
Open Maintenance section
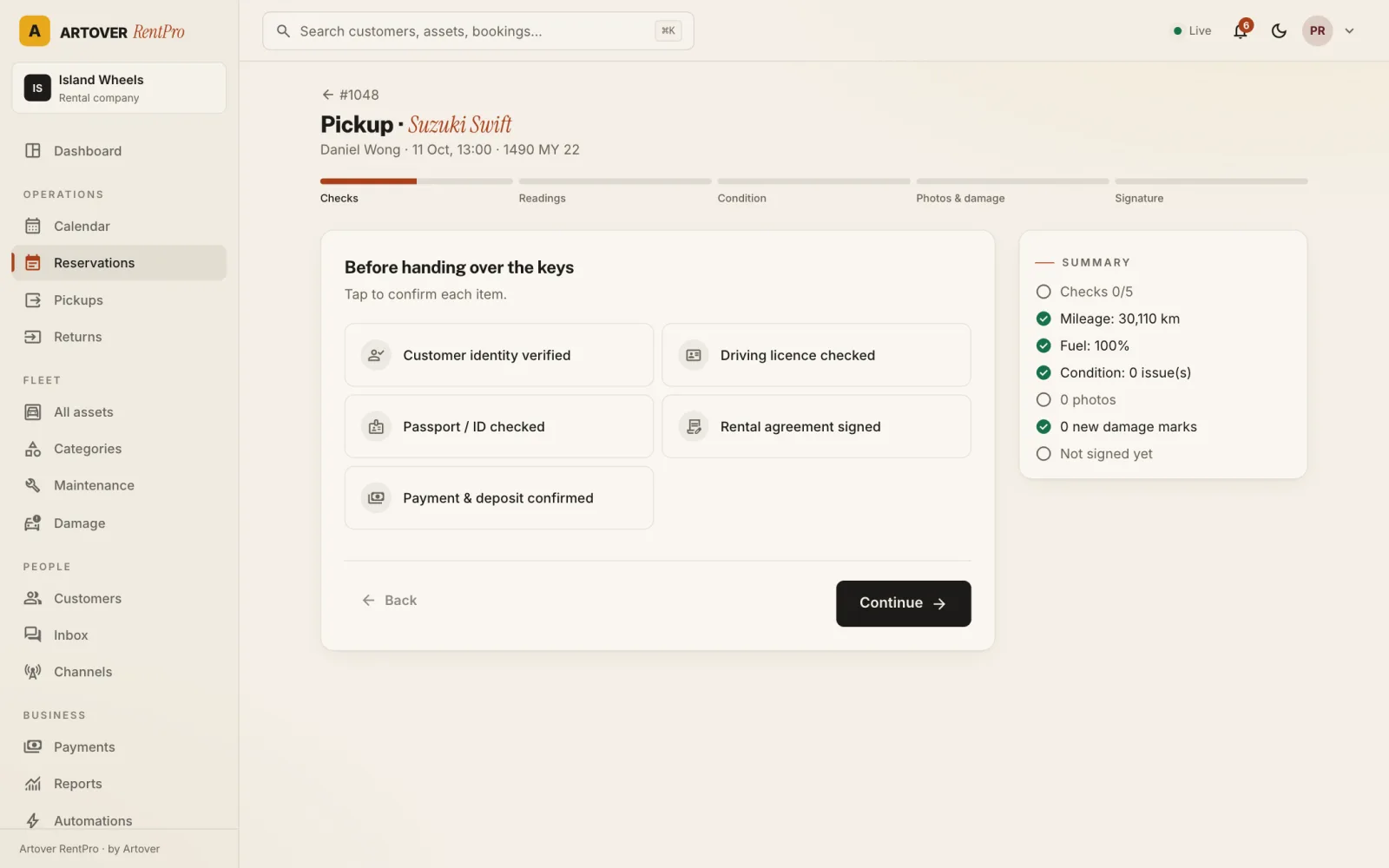119,485
